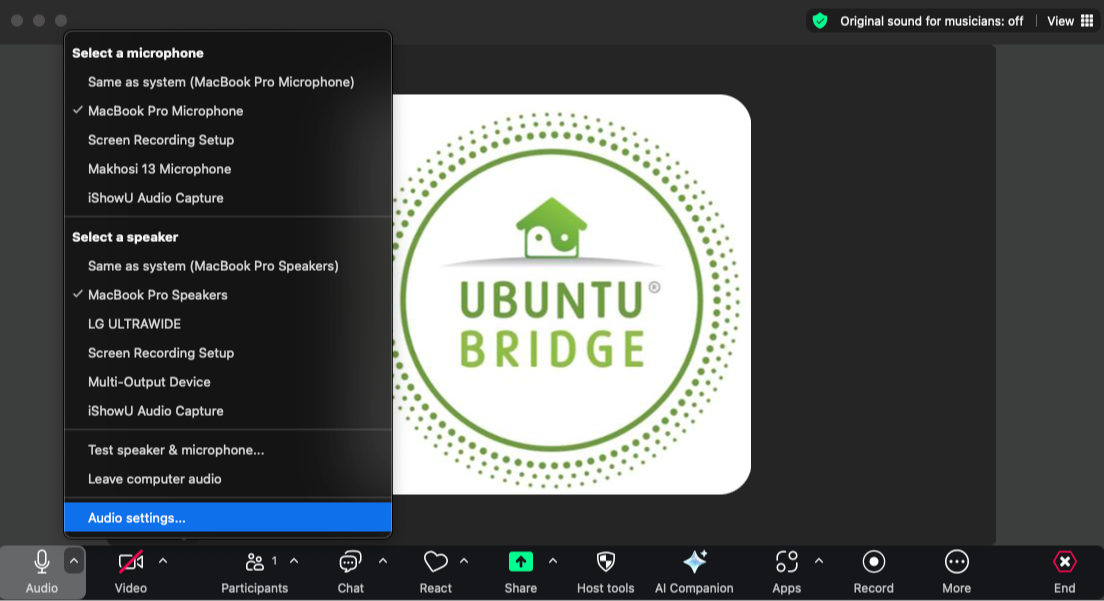Choose Makhosi 13 Microphone
1104x601 pixels.
coord(228,169)
